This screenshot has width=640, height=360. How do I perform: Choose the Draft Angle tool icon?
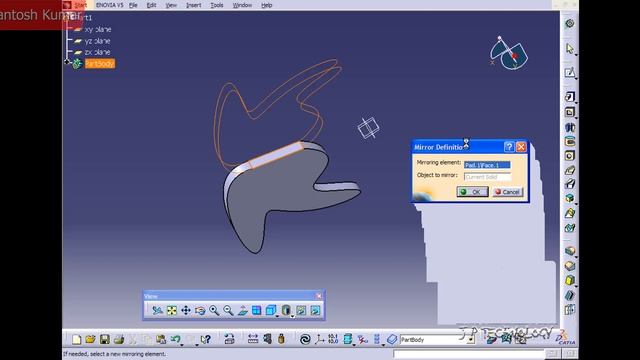[570, 280]
